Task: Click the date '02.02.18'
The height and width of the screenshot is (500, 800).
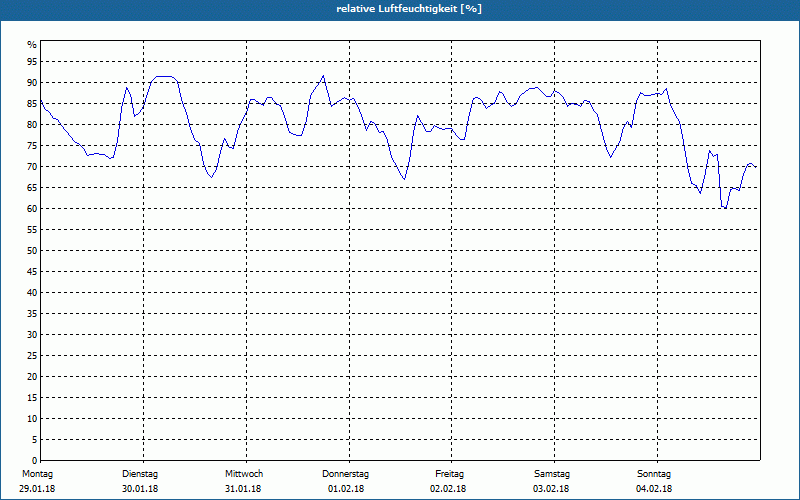Action: tap(448, 489)
